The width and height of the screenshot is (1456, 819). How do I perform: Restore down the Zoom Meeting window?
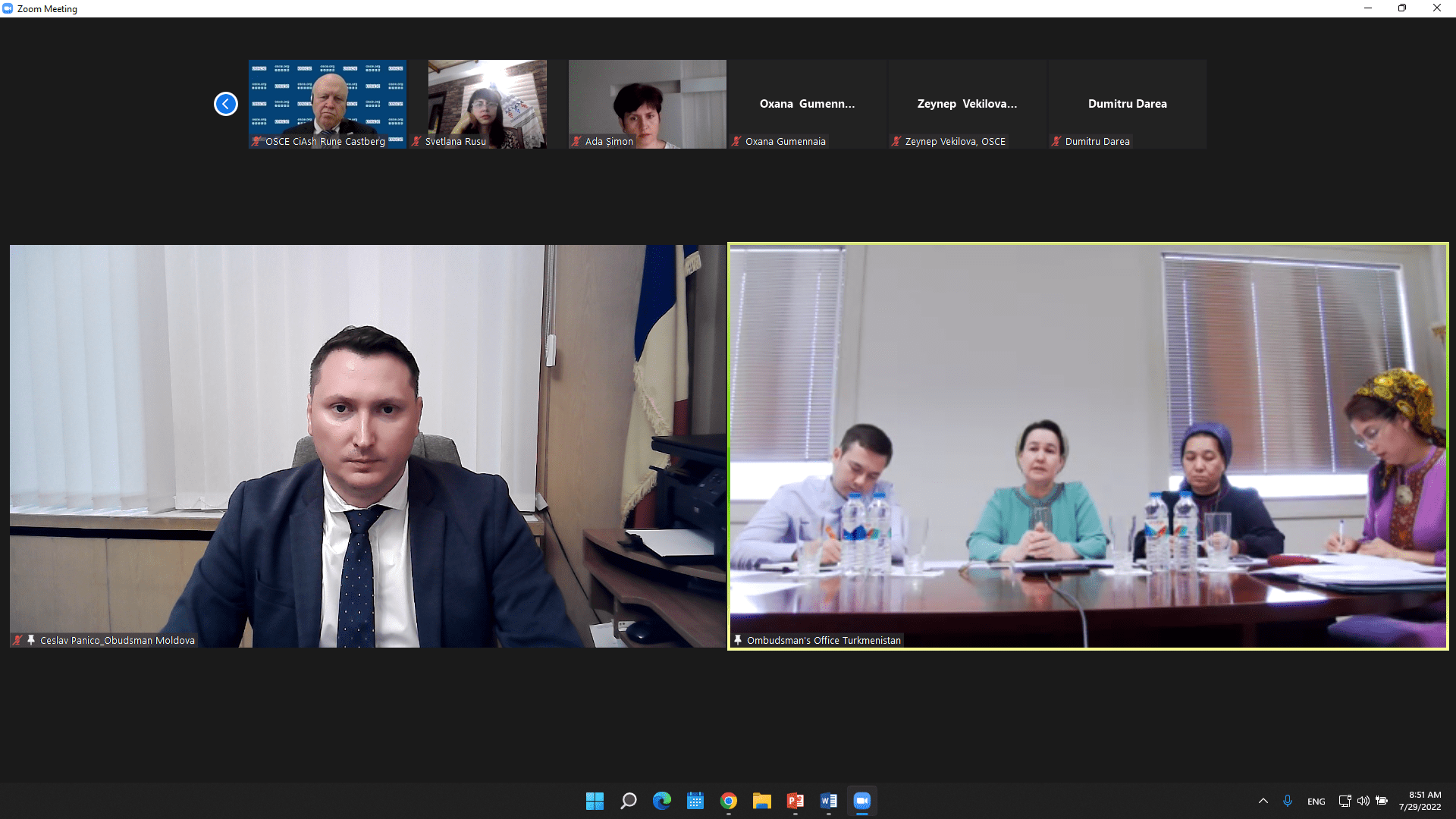[x=1402, y=8]
